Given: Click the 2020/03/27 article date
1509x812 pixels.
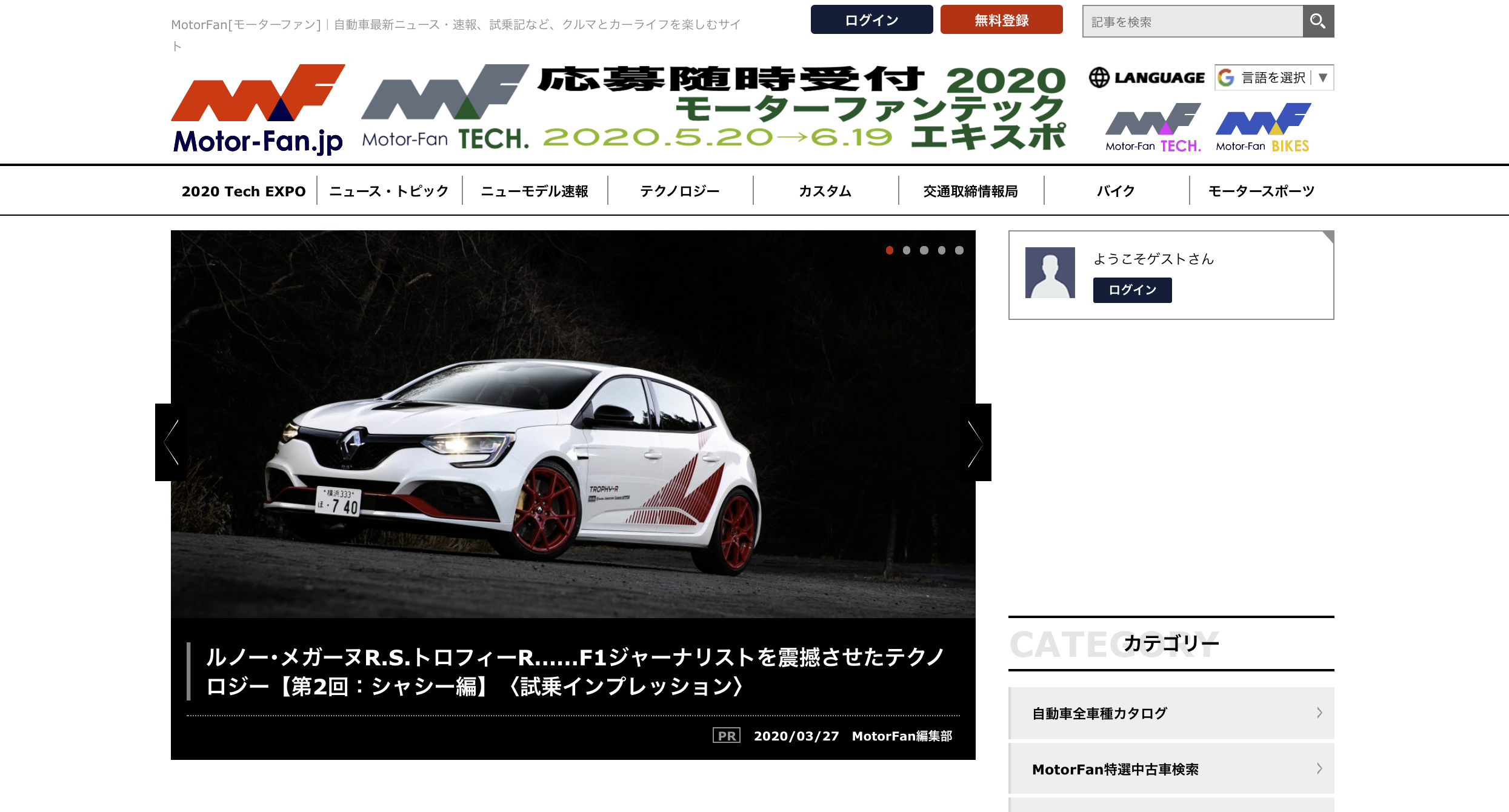Looking at the screenshot, I should [x=796, y=736].
